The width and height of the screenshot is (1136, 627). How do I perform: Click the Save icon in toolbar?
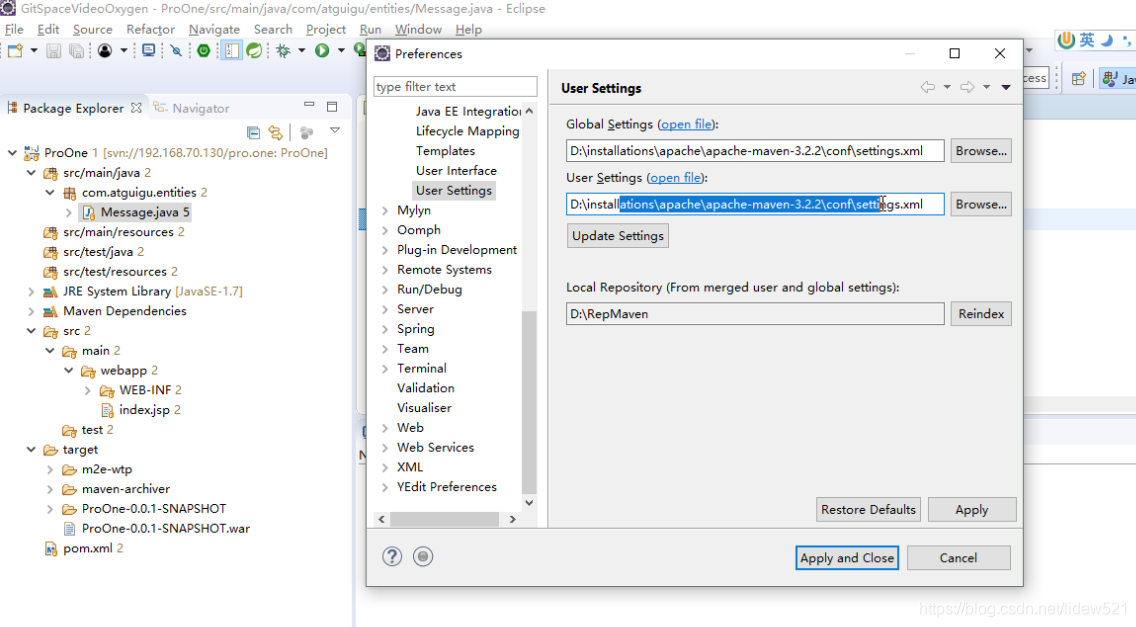point(54,51)
